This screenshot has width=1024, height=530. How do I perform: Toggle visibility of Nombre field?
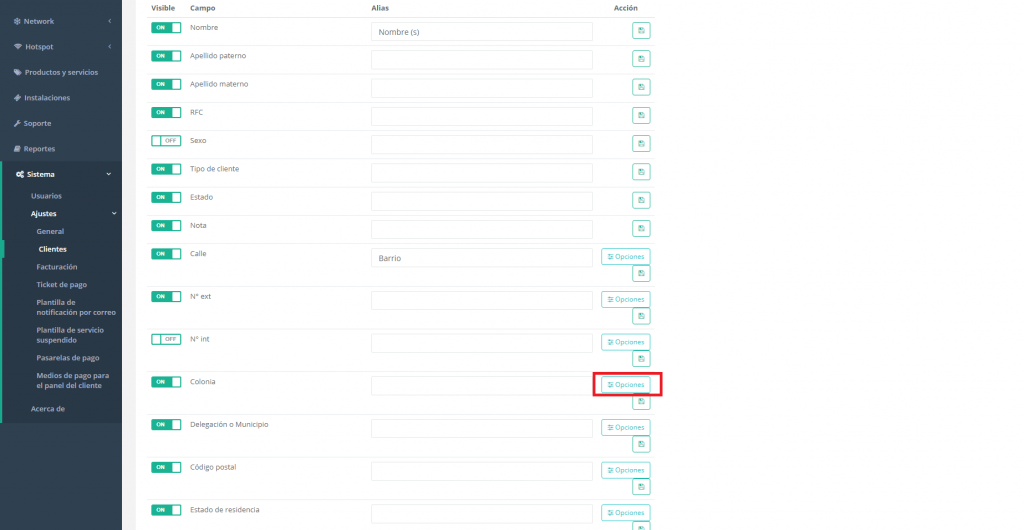pyautogui.click(x=166, y=27)
